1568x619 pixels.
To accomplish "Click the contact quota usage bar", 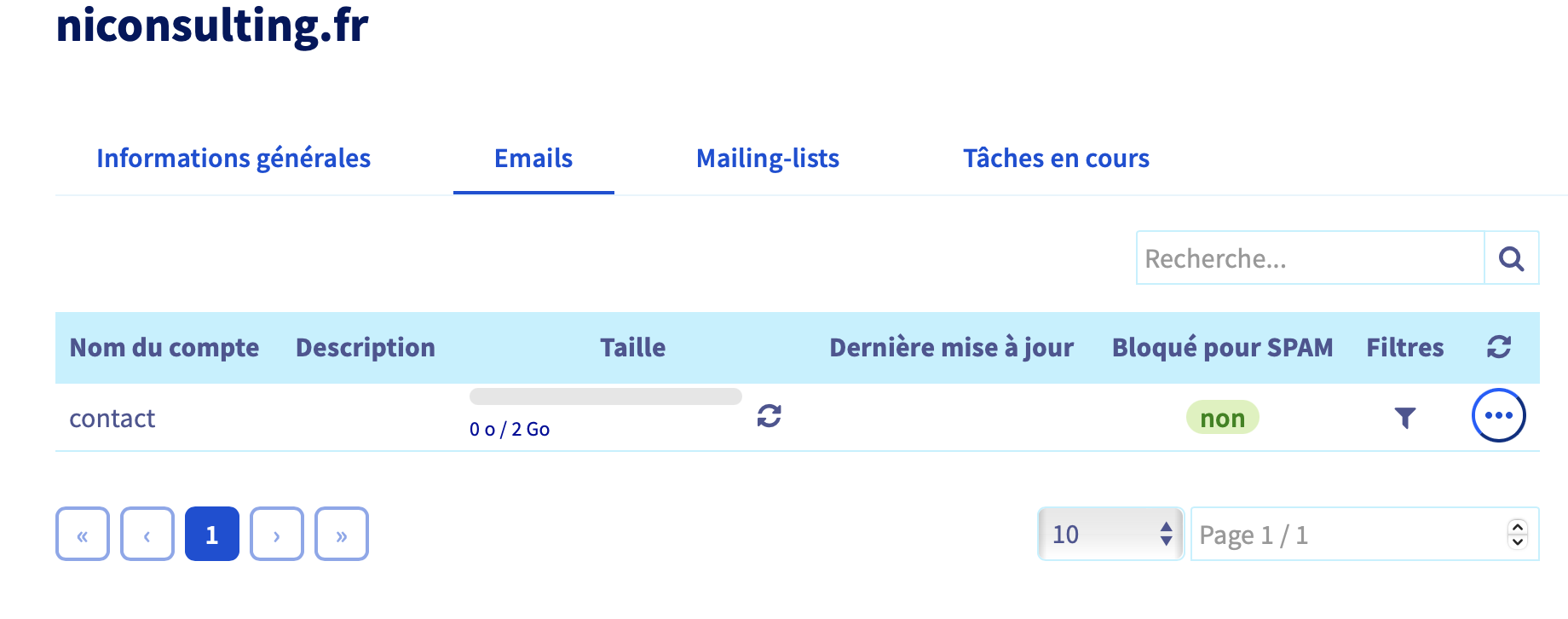I will click(x=605, y=396).
